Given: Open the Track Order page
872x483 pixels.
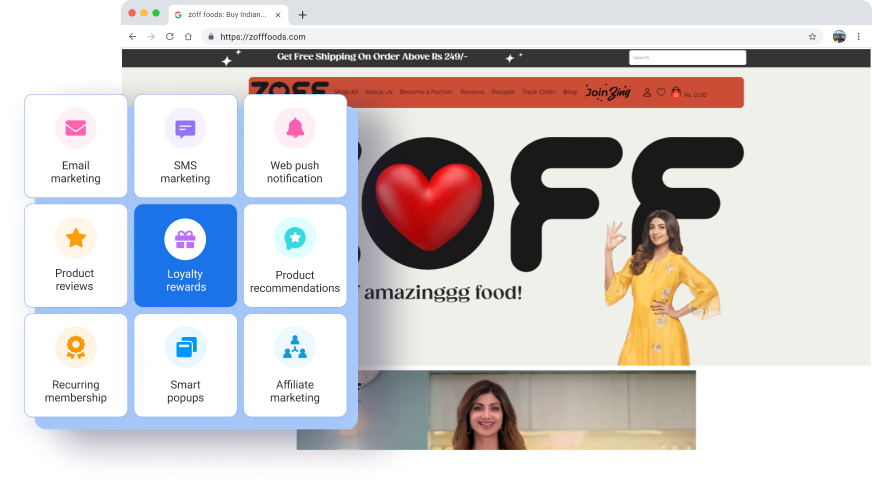Looking at the screenshot, I should click(x=538, y=92).
